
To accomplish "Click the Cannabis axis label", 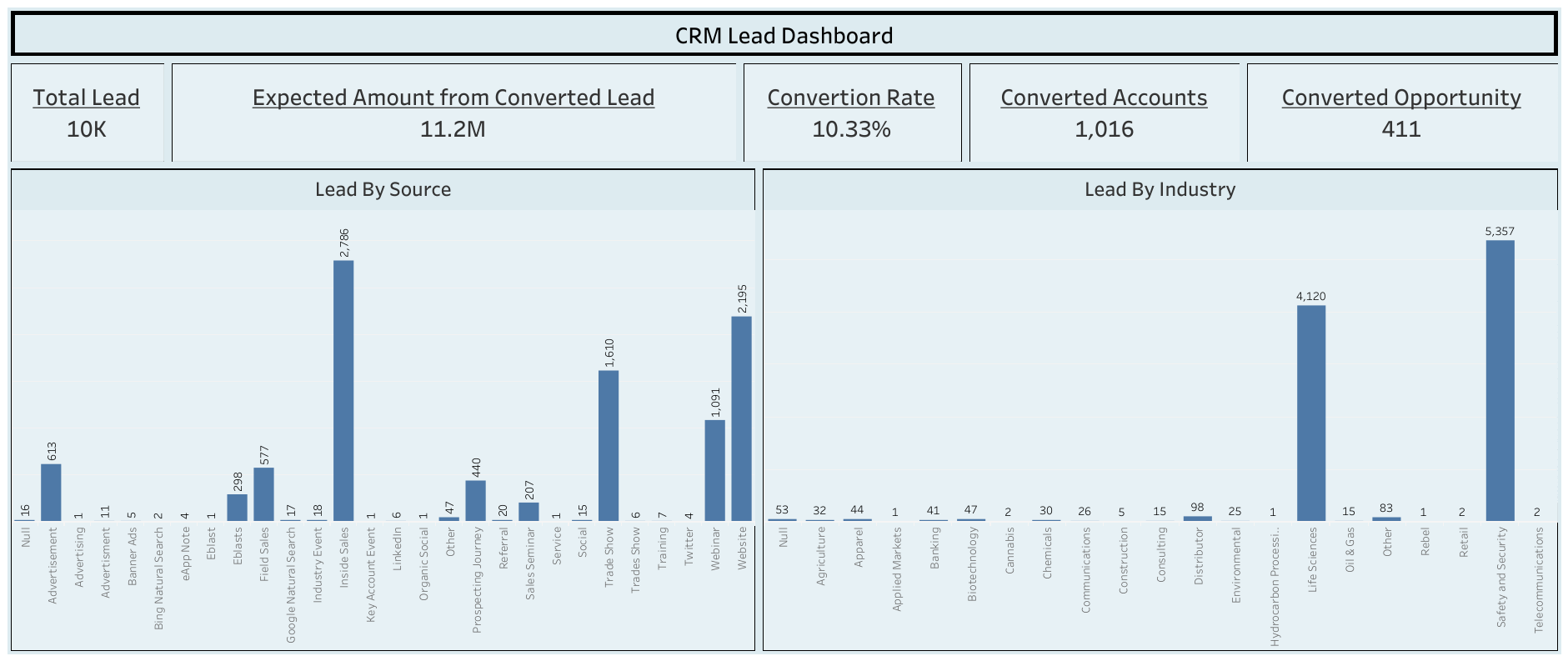I will [x=1010, y=550].
